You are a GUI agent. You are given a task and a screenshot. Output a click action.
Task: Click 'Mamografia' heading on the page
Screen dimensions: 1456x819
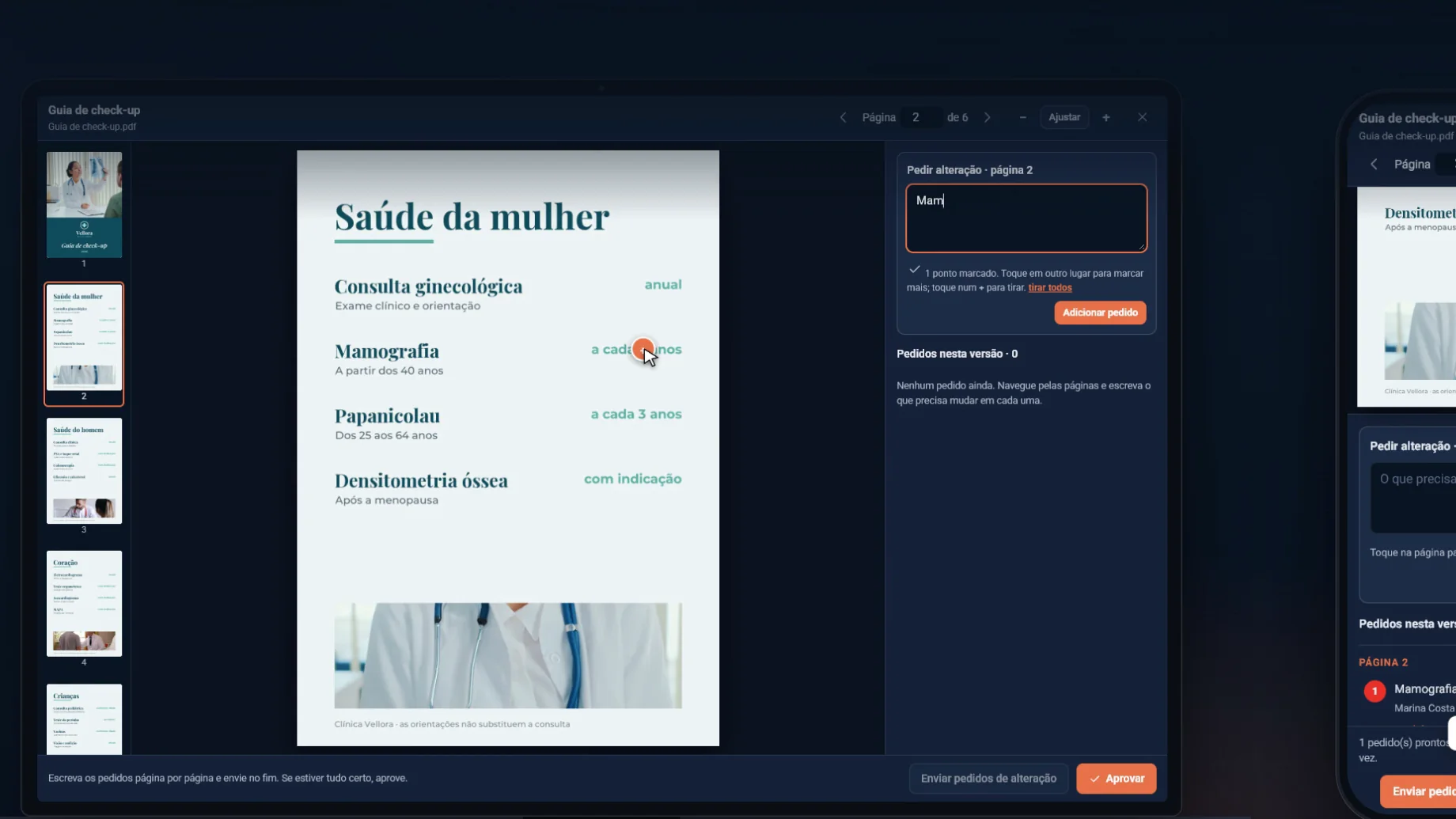(387, 351)
